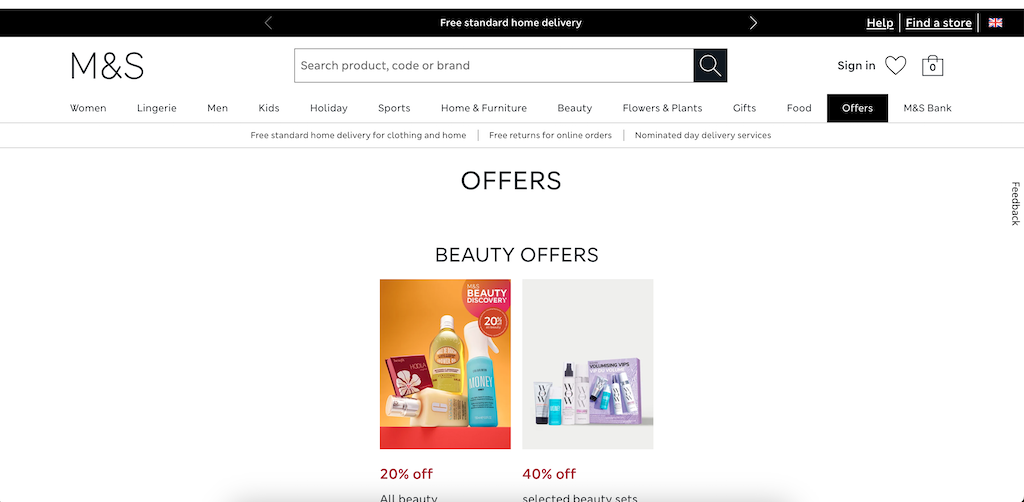
Task: Expand the Home & Furniture menu
Action: (484, 108)
